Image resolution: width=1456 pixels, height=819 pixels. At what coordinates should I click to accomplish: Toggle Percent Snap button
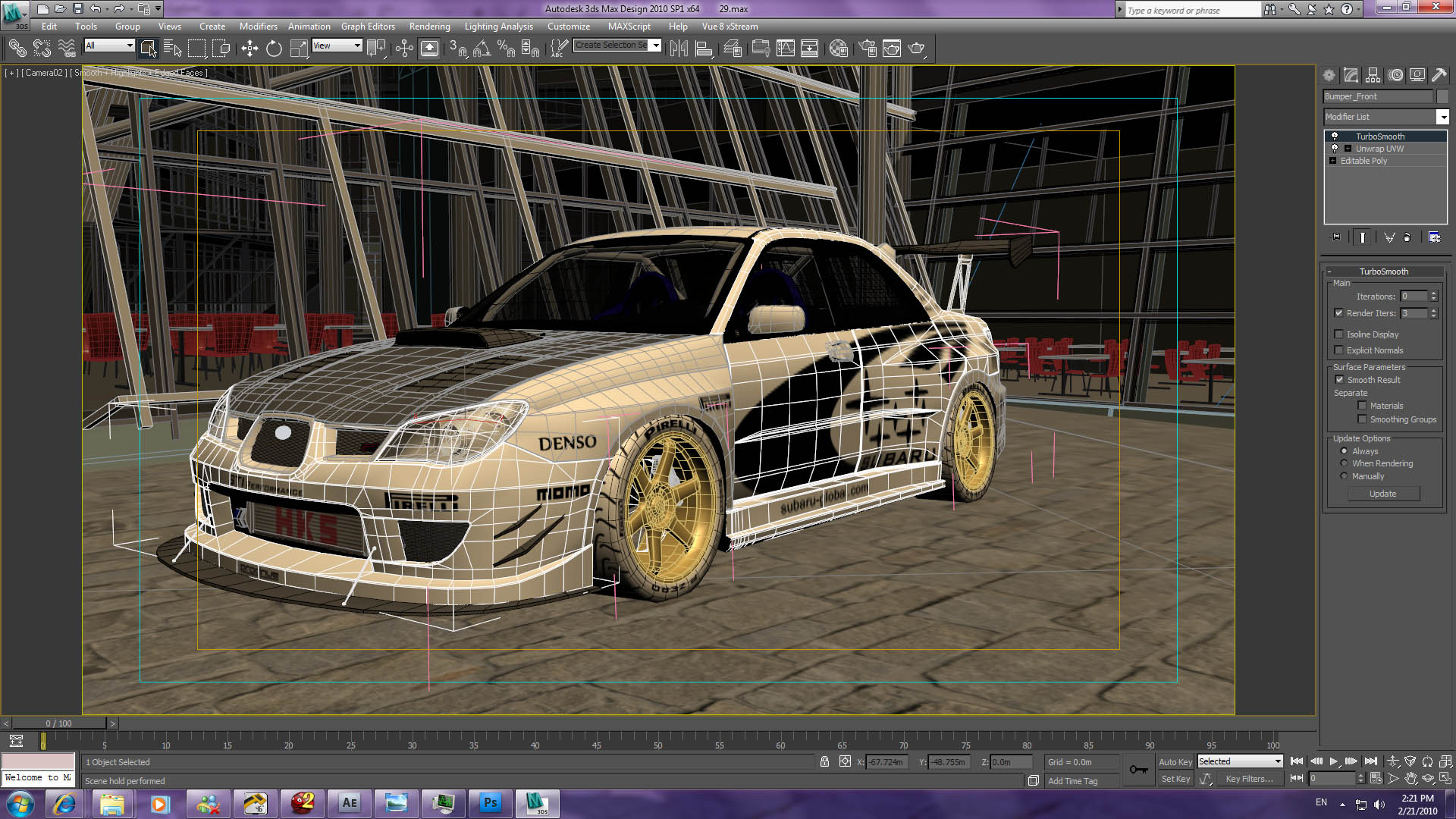tap(506, 49)
